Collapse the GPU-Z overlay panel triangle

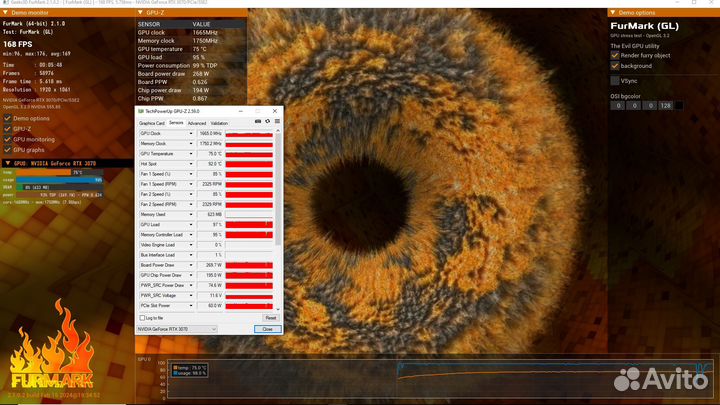pos(141,13)
